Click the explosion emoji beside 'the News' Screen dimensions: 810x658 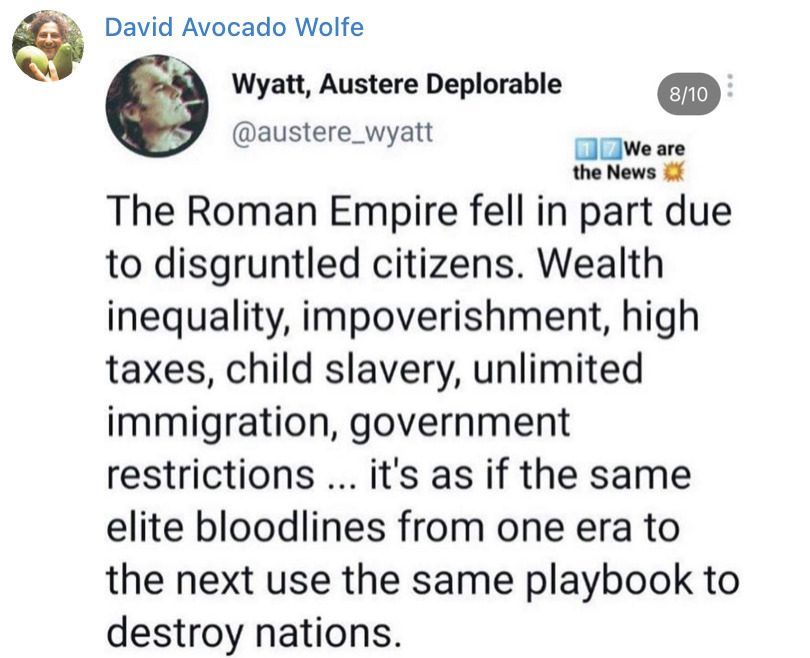point(673,171)
